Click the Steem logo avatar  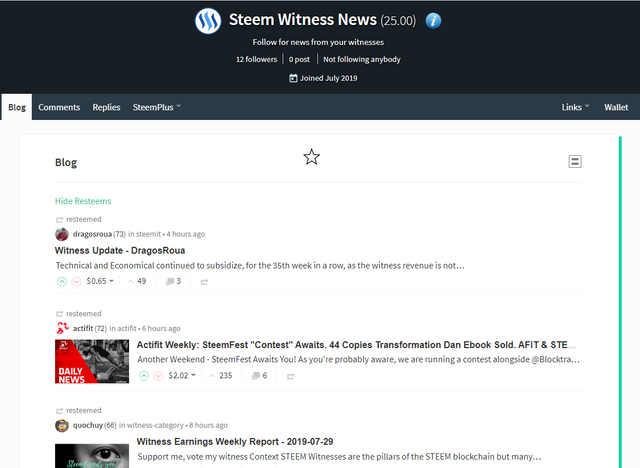tap(208, 21)
